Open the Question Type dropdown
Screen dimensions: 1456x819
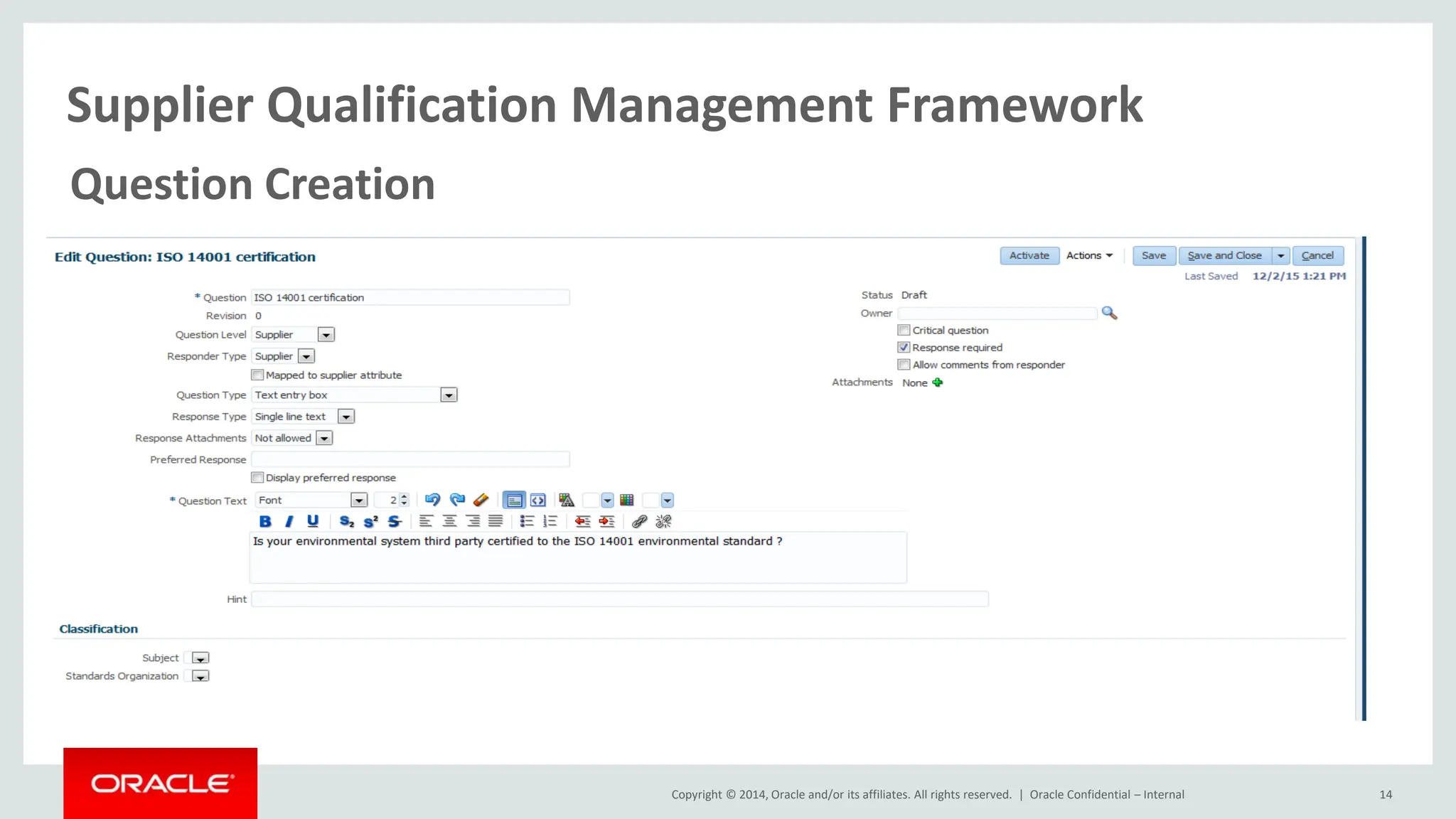click(449, 395)
